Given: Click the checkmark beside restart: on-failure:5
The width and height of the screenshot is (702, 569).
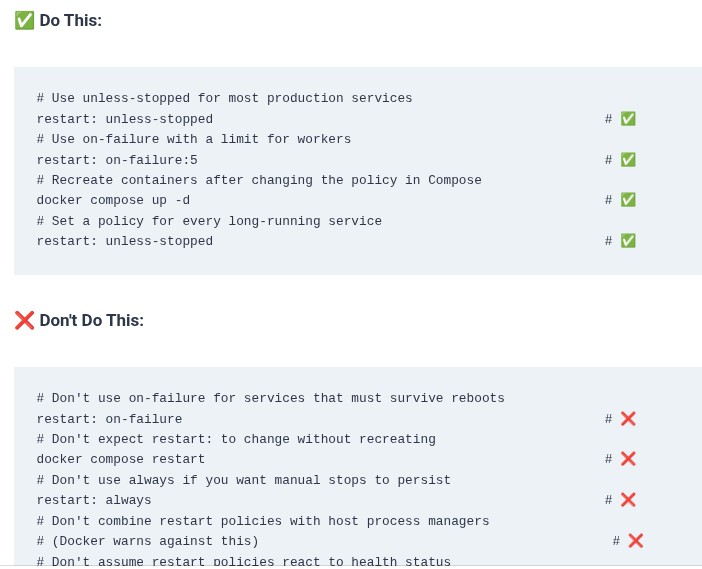Looking at the screenshot, I should pyautogui.click(x=628, y=160).
